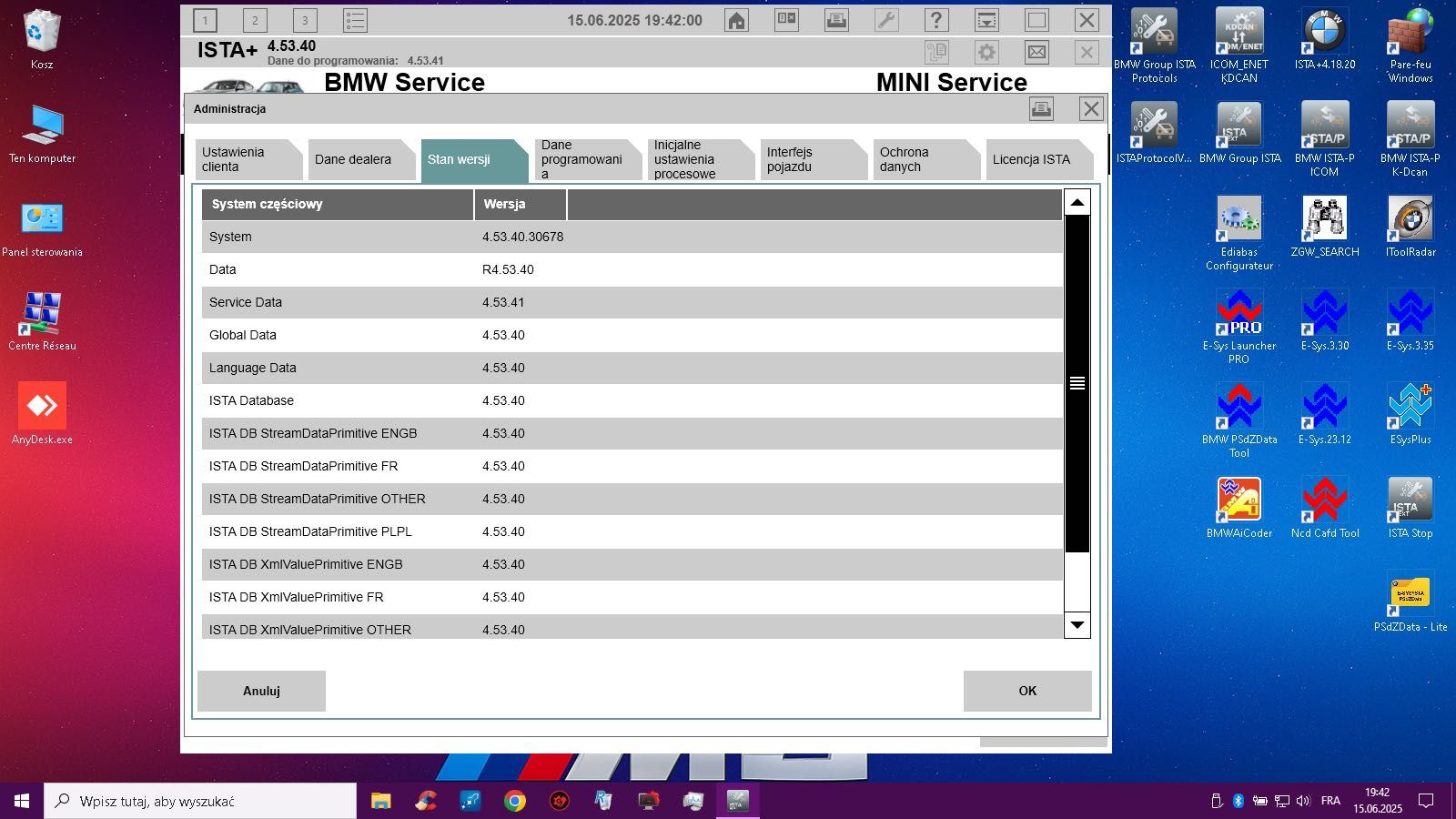Image resolution: width=1456 pixels, height=819 pixels.
Task: Open the ISTA home icon
Action: click(736, 20)
